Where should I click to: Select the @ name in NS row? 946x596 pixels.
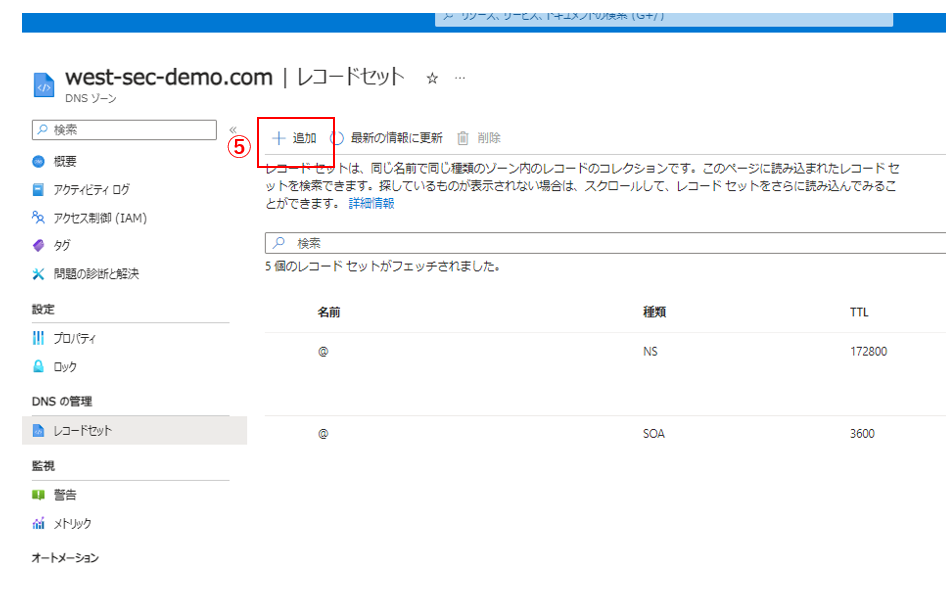click(x=323, y=352)
